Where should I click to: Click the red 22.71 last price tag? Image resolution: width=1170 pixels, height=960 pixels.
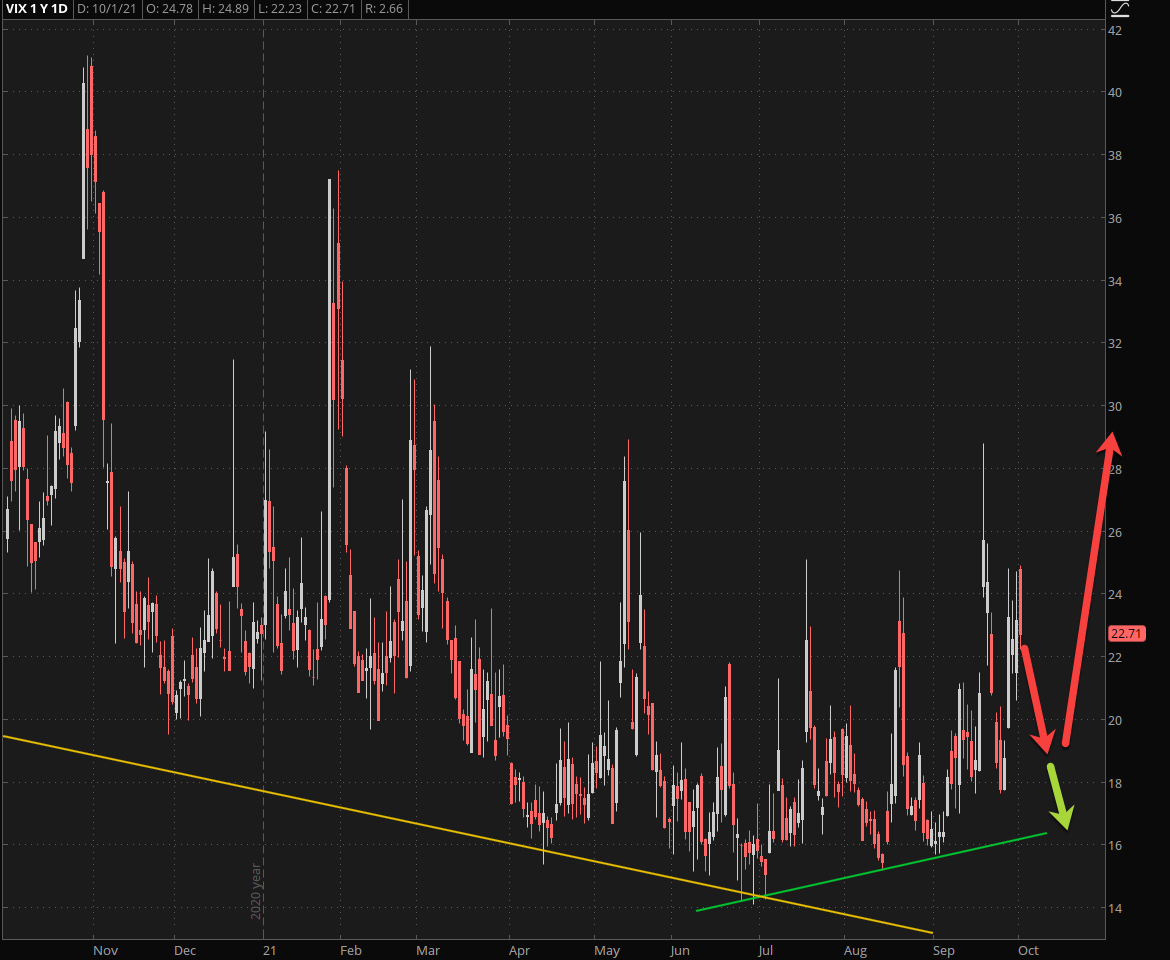(1126, 633)
